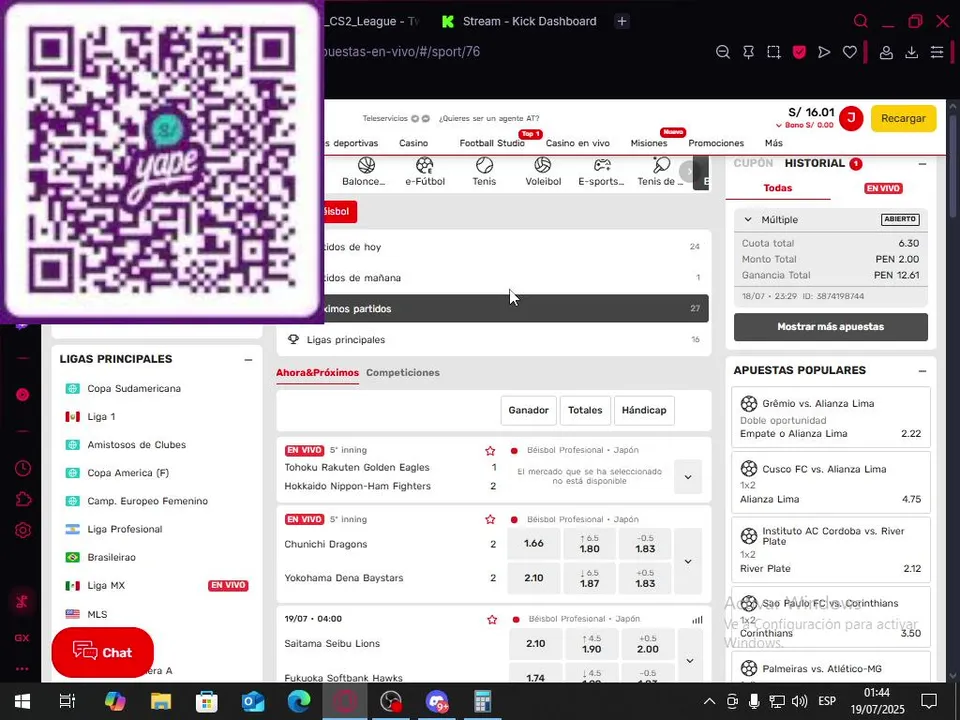Open history clock icon in browser sidebar
960x720 pixels.
pos(23,468)
